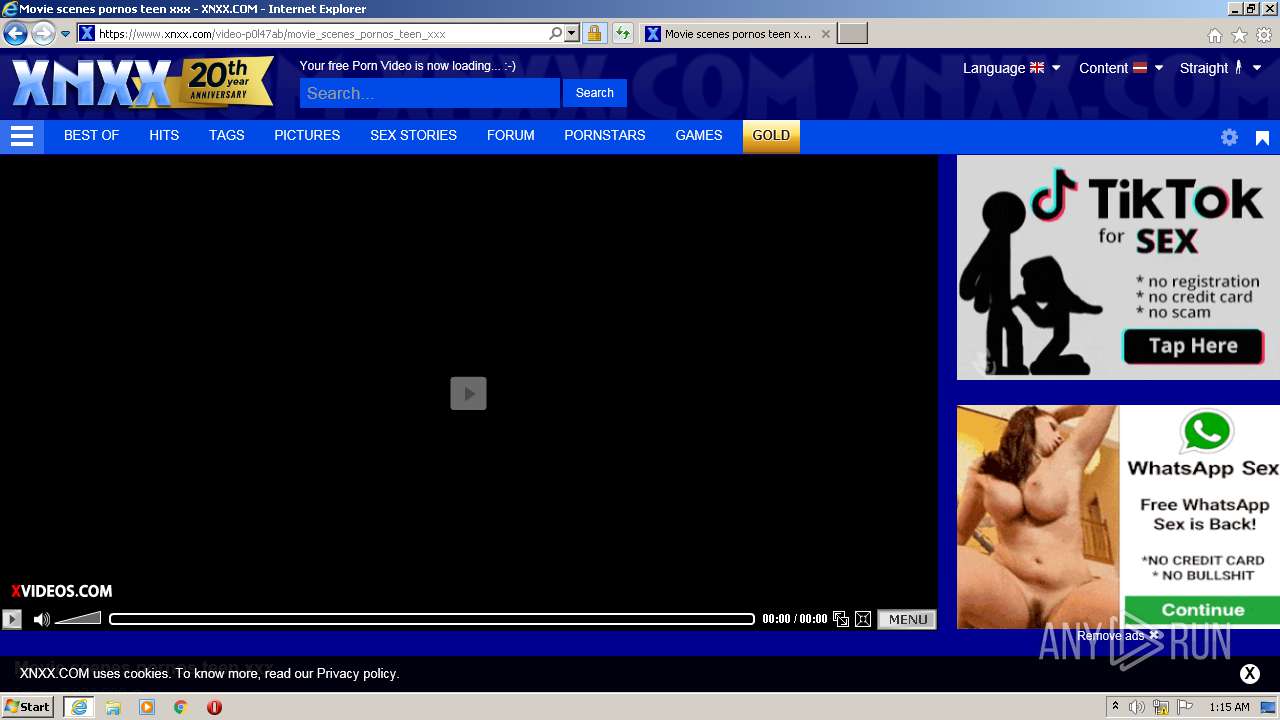Click the site logo with 20th anniversary badge
The image size is (1280, 720).
(143, 83)
